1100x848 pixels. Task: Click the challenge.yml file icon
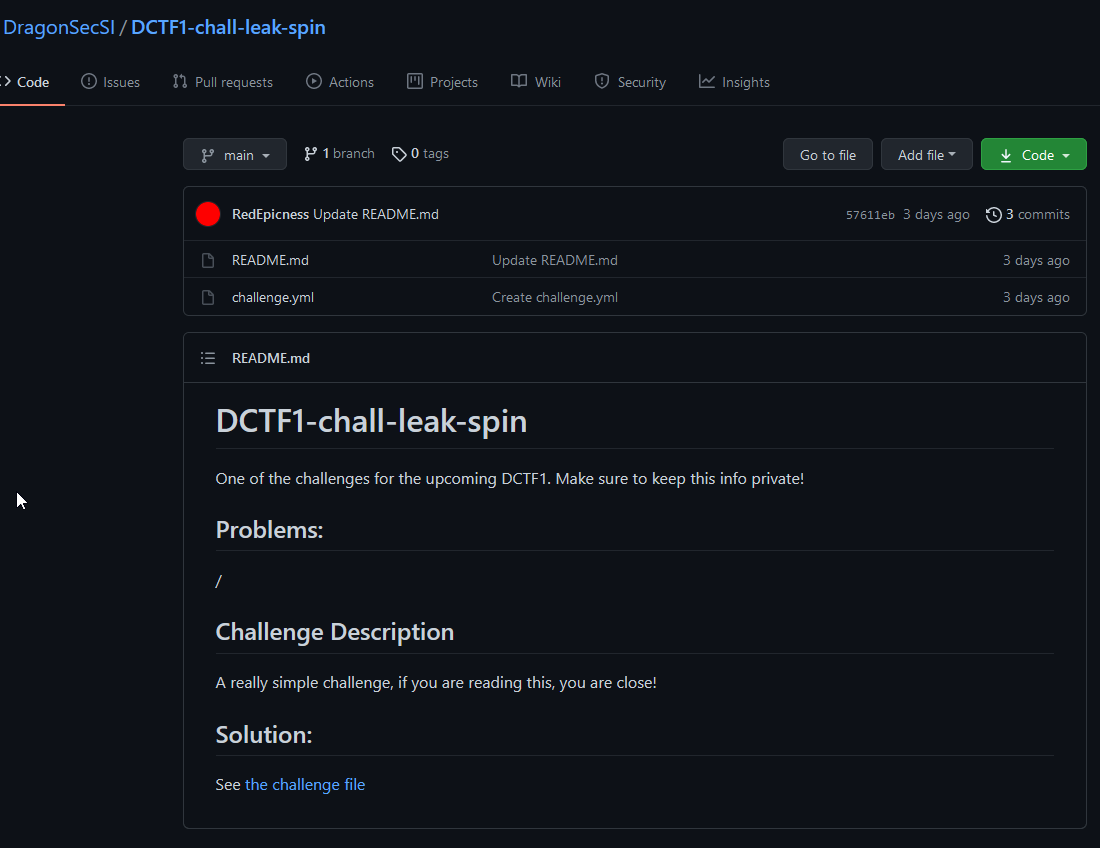(x=208, y=297)
